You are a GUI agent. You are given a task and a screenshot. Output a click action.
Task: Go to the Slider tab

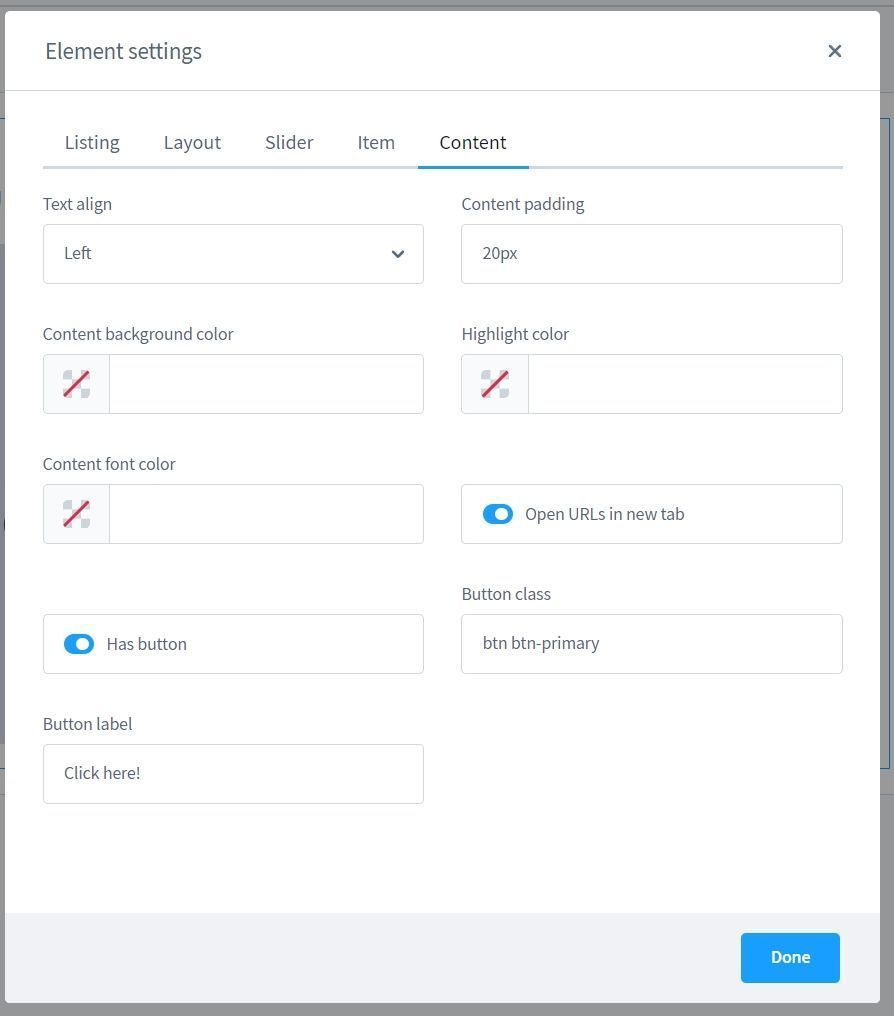click(x=289, y=142)
